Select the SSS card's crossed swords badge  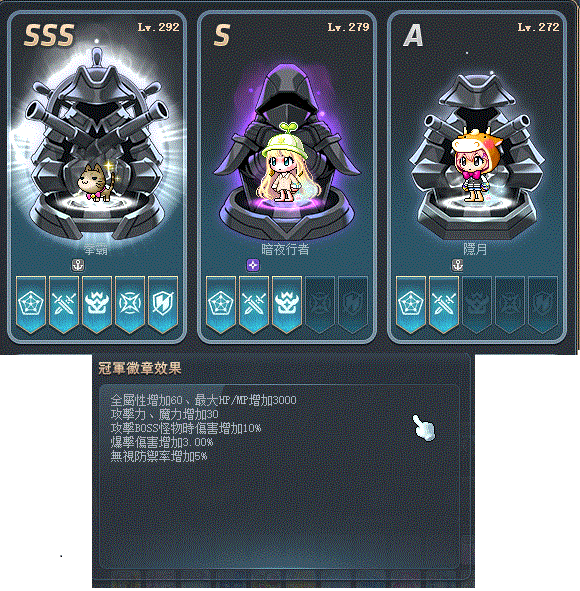pos(64,305)
